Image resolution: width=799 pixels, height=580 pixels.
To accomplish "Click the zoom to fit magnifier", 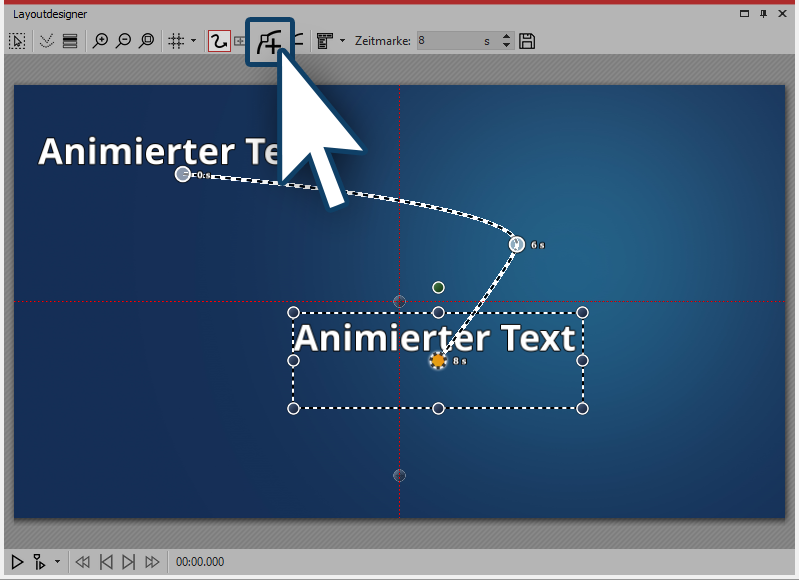I will 147,41.
